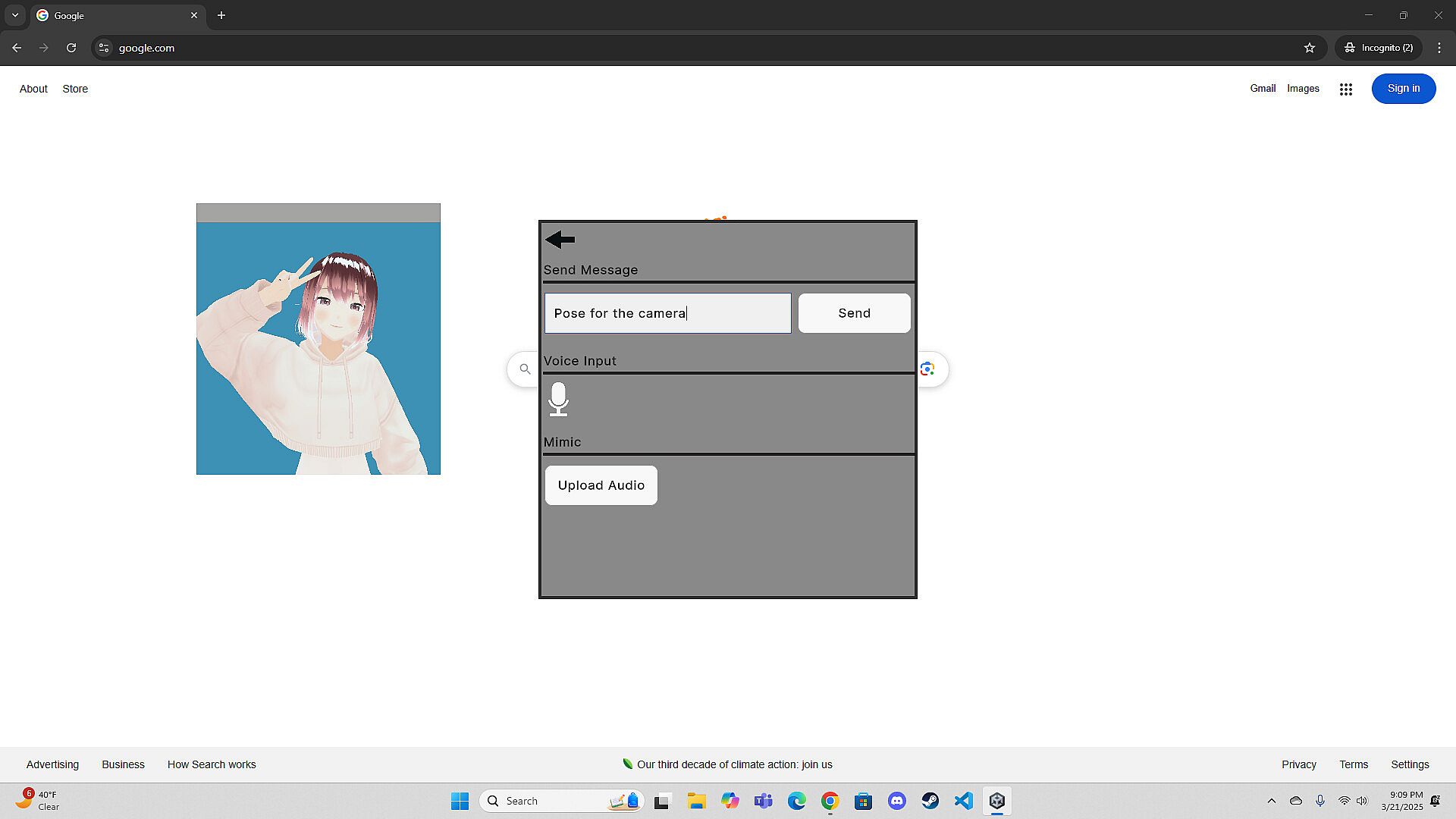The image size is (1456, 819).
Task: Open the Images link
Action: [1303, 89]
